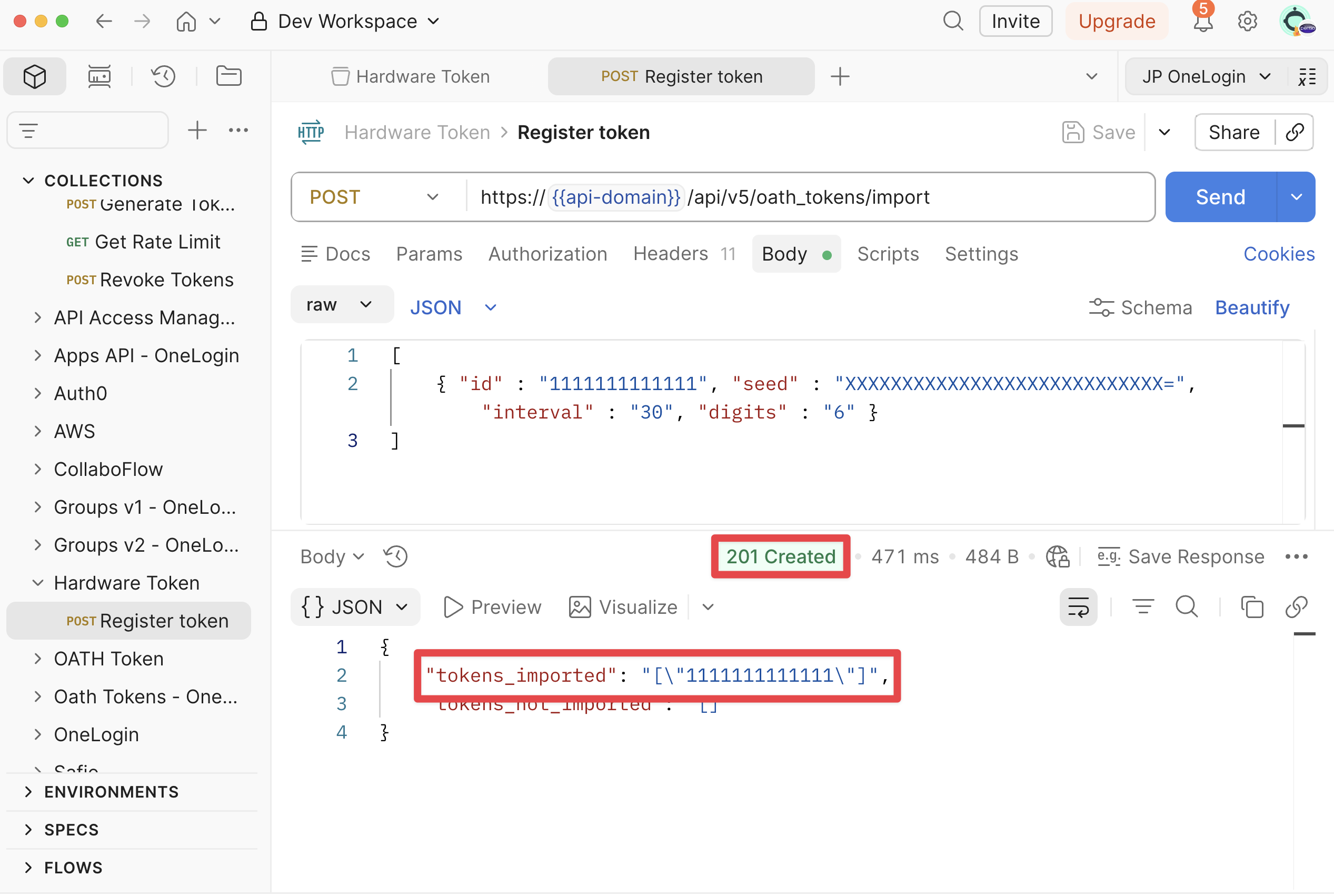Open the sidebar more options menu

point(238,130)
